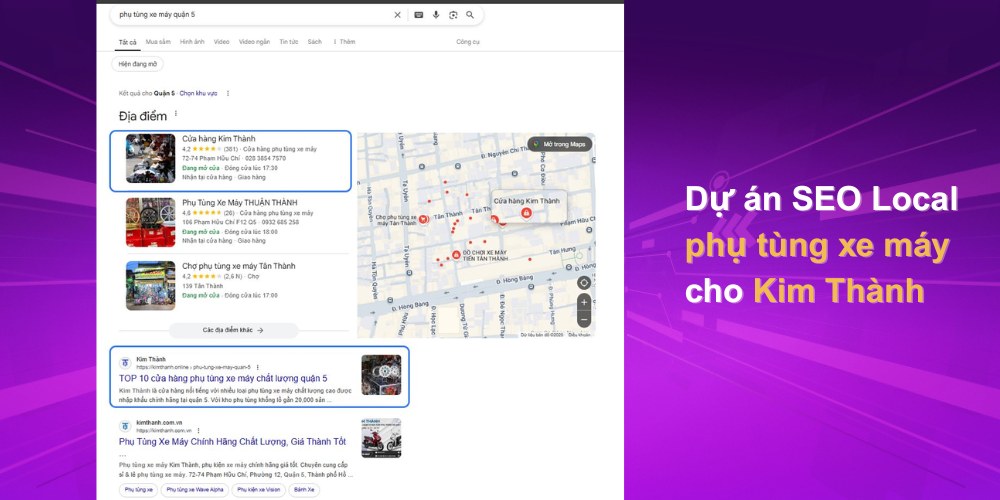Click kimthanh.com.vn result image thumbnail

point(381,438)
